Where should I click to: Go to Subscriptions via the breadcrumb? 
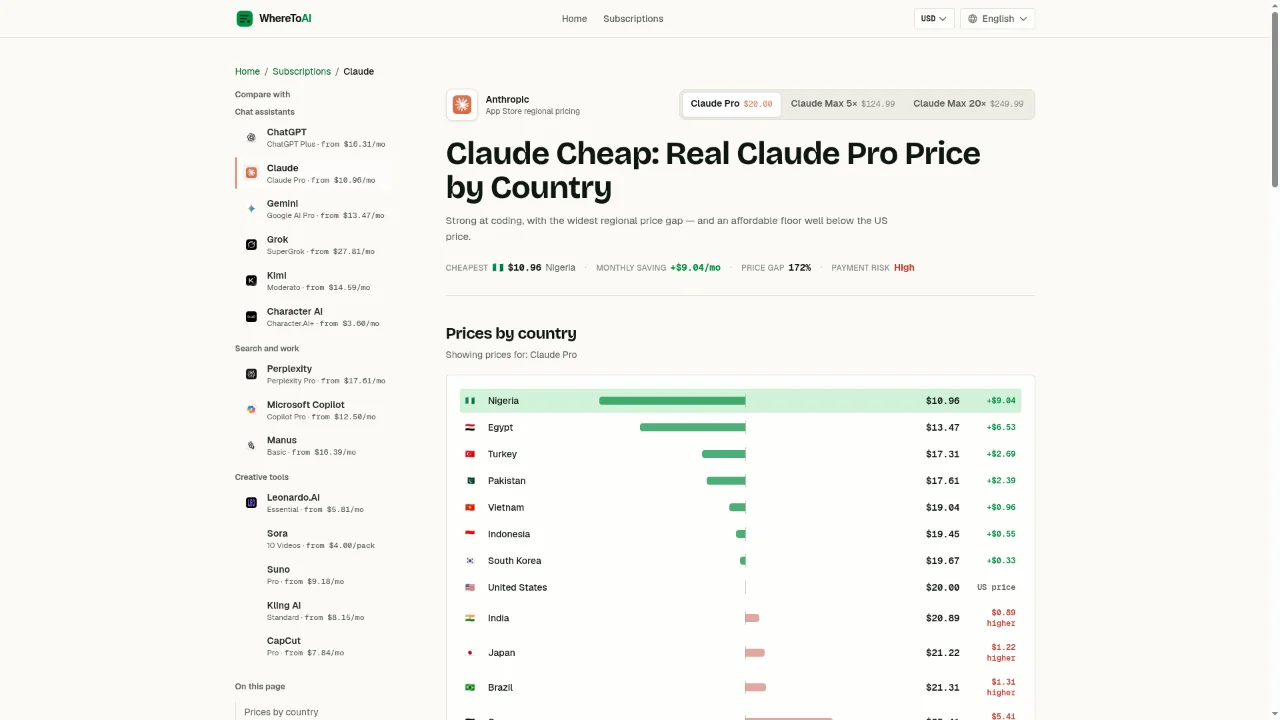coord(301,72)
